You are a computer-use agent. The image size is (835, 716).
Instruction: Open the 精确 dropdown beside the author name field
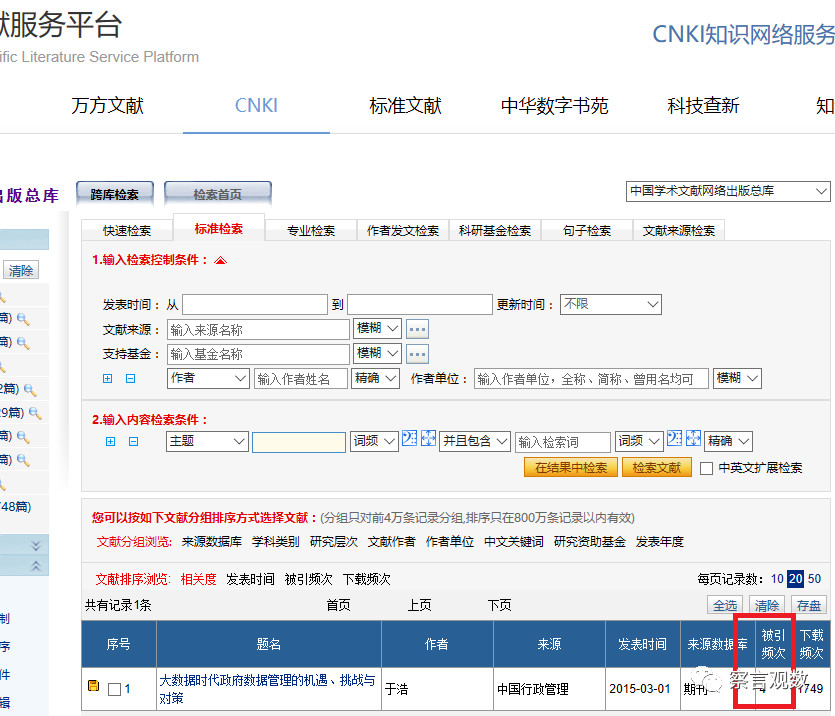[x=375, y=378]
